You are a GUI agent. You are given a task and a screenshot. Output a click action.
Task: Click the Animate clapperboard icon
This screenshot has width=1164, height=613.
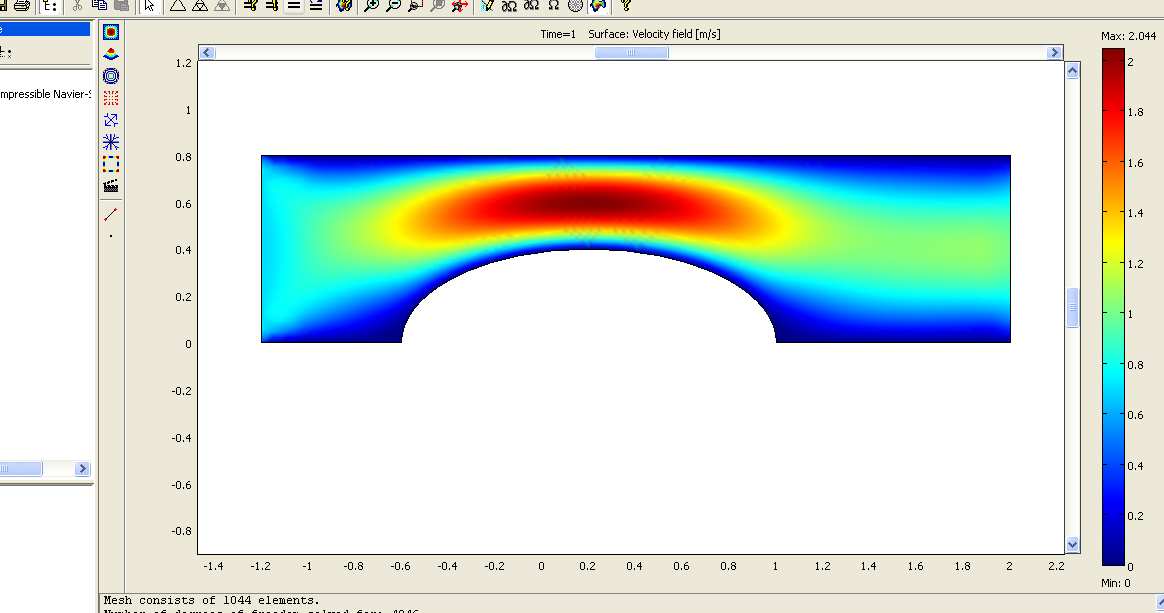pos(111,186)
